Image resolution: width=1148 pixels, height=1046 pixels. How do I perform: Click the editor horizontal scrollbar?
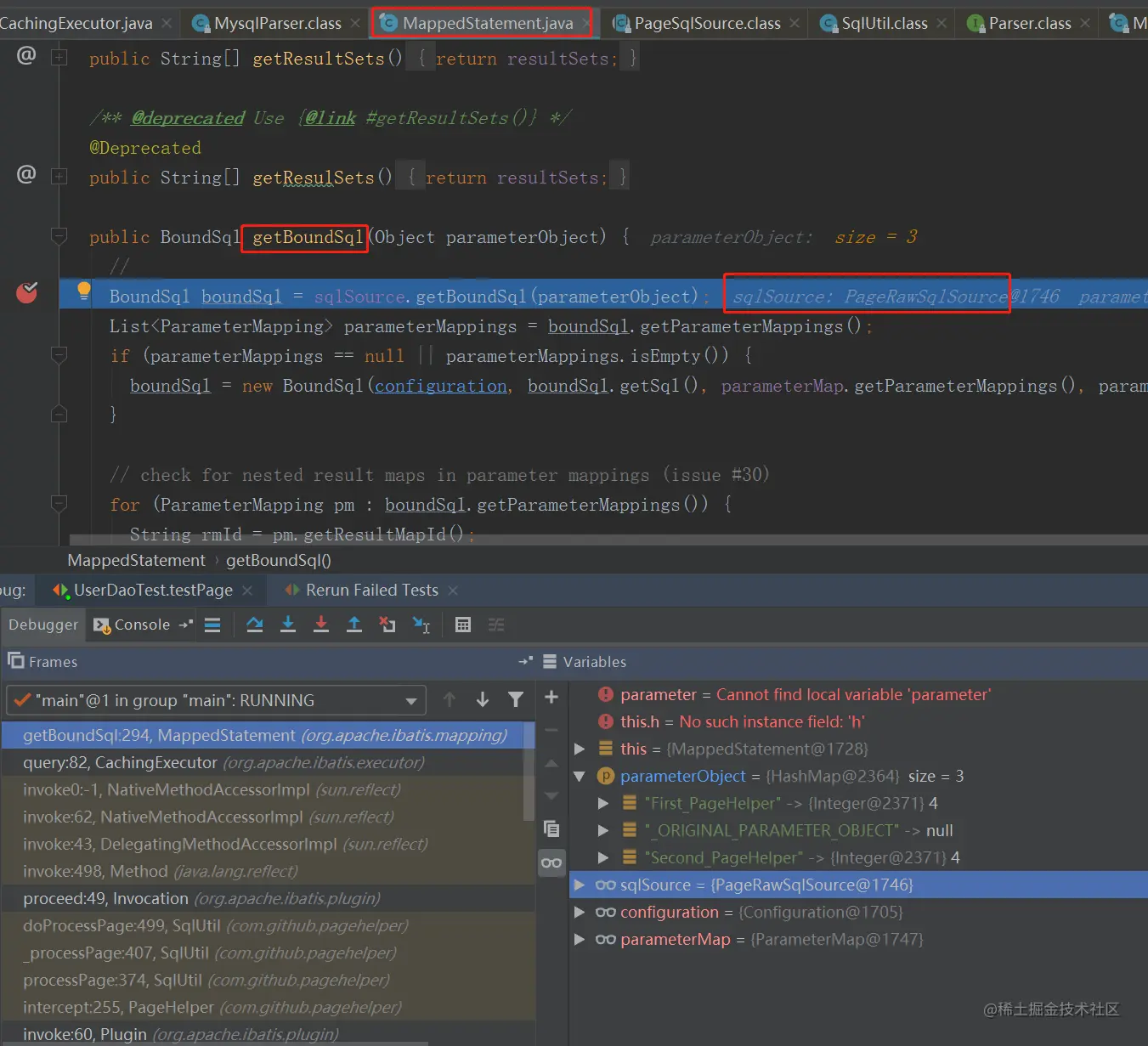pyautogui.click(x=608, y=540)
